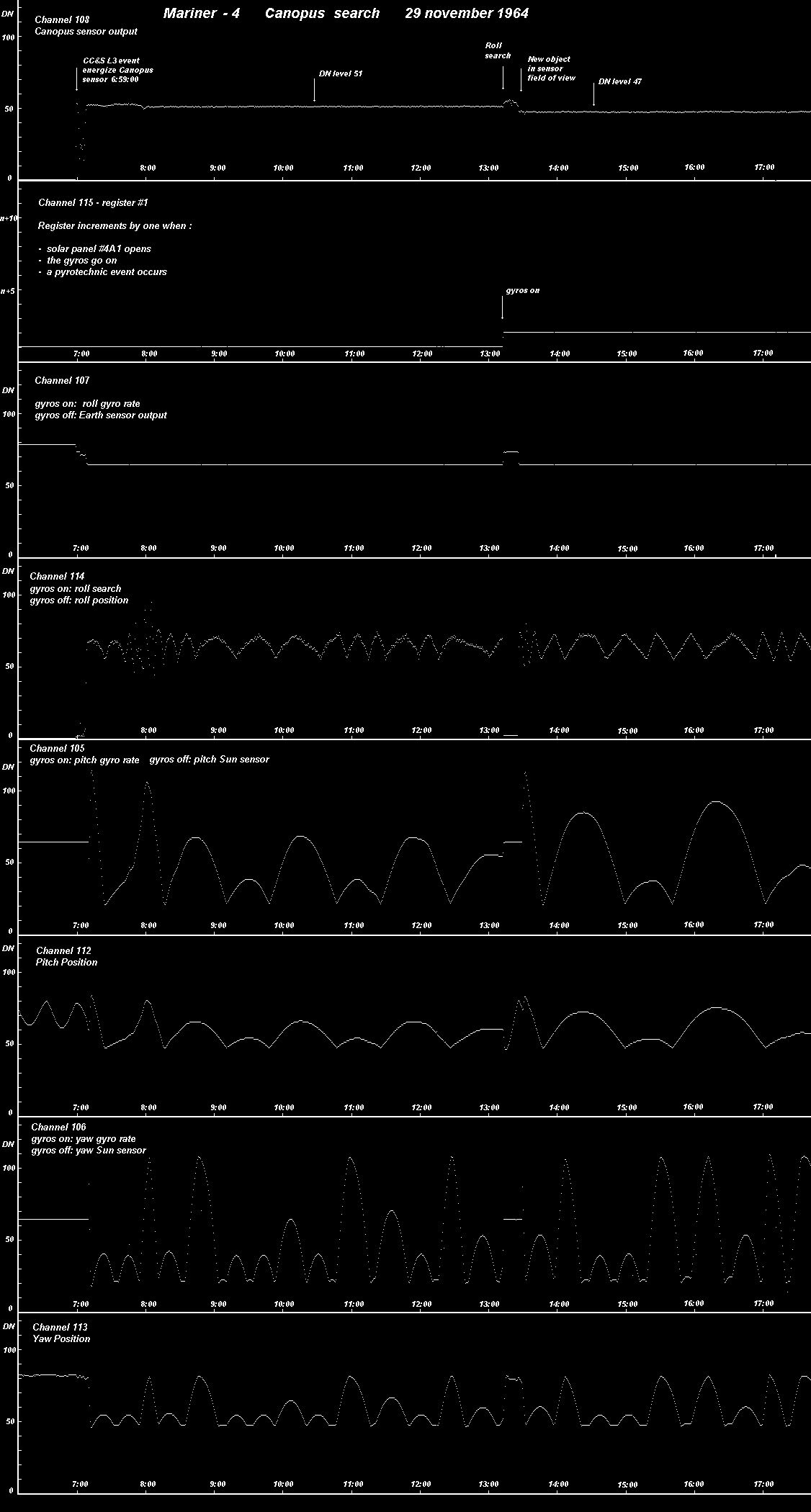Screen dimensions: 811x1512
Task: Click the "gyros on" annotation in Channel 115
Action: (523, 290)
